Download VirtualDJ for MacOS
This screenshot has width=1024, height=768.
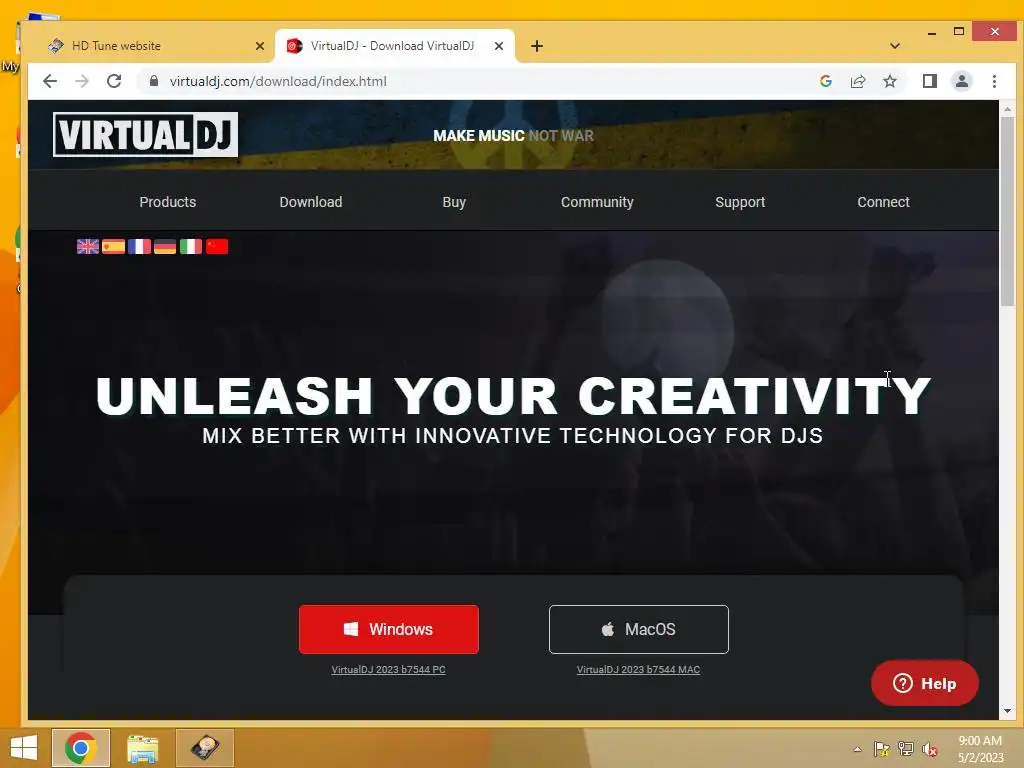[639, 629]
